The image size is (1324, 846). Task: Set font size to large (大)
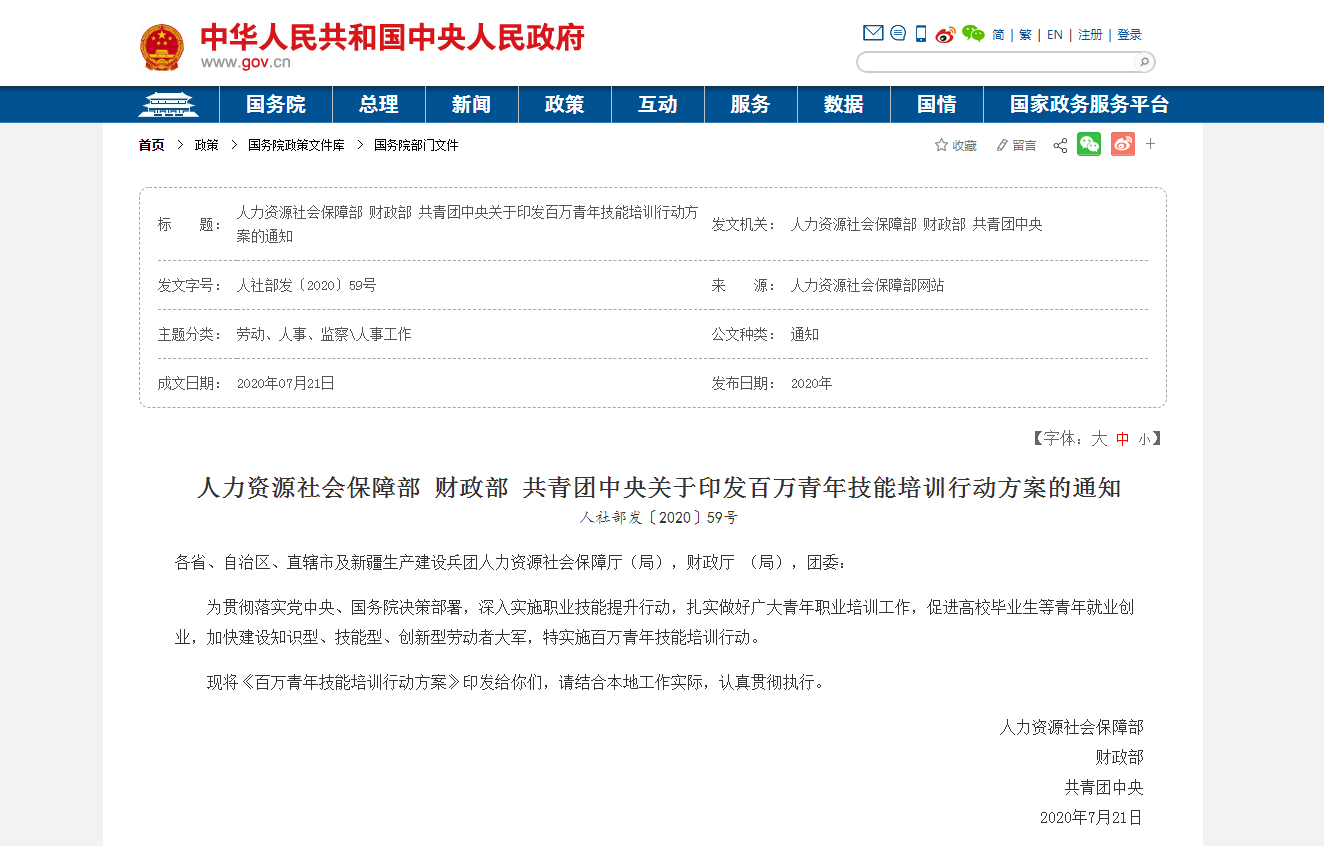tap(1099, 438)
